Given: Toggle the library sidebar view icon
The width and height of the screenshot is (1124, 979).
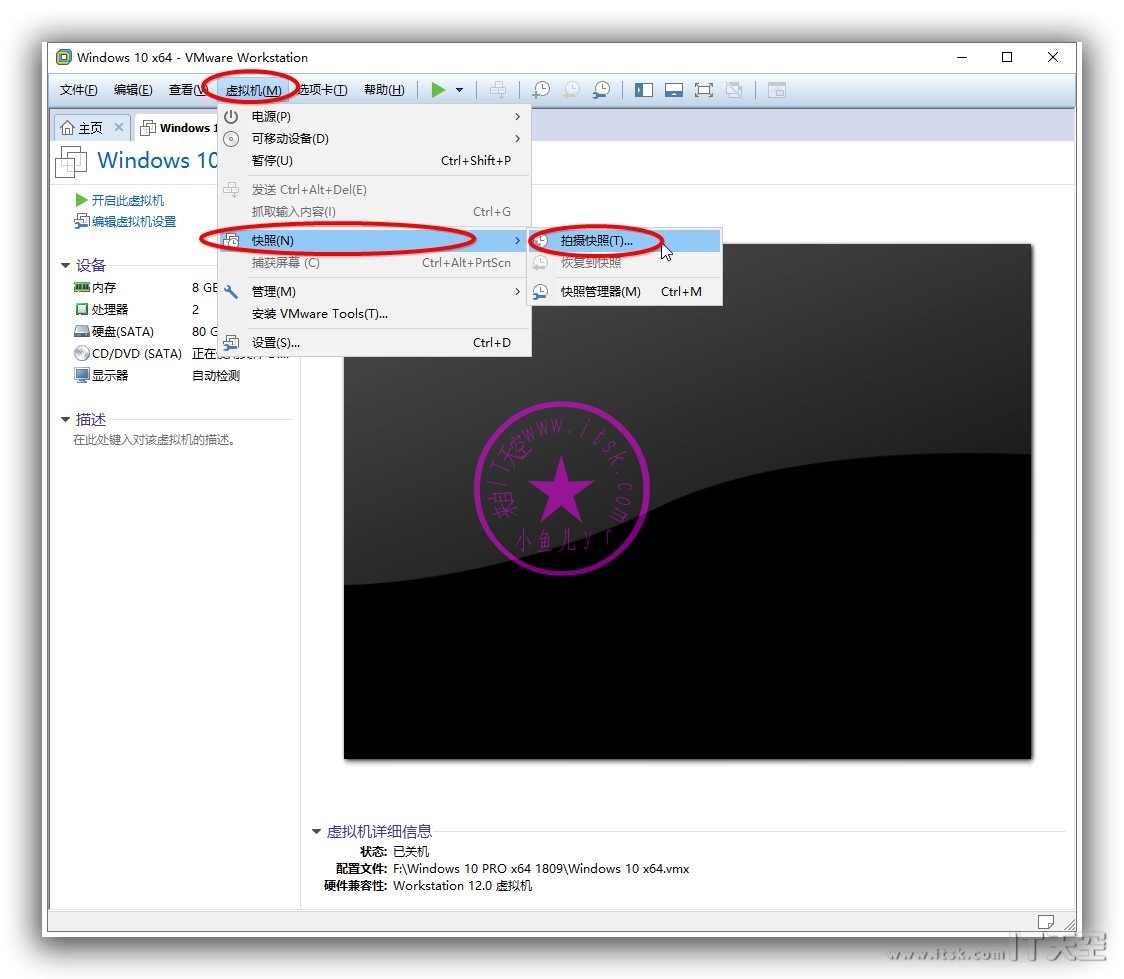Looking at the screenshot, I should tap(644, 90).
